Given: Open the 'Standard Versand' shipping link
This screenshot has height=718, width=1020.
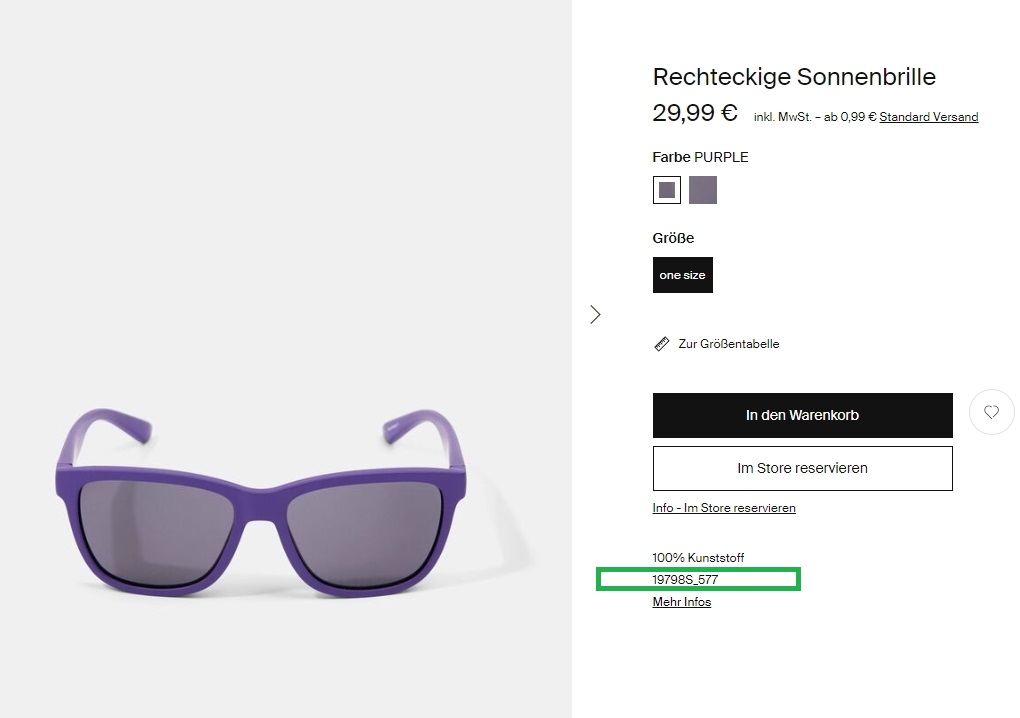Looking at the screenshot, I should pos(928,117).
